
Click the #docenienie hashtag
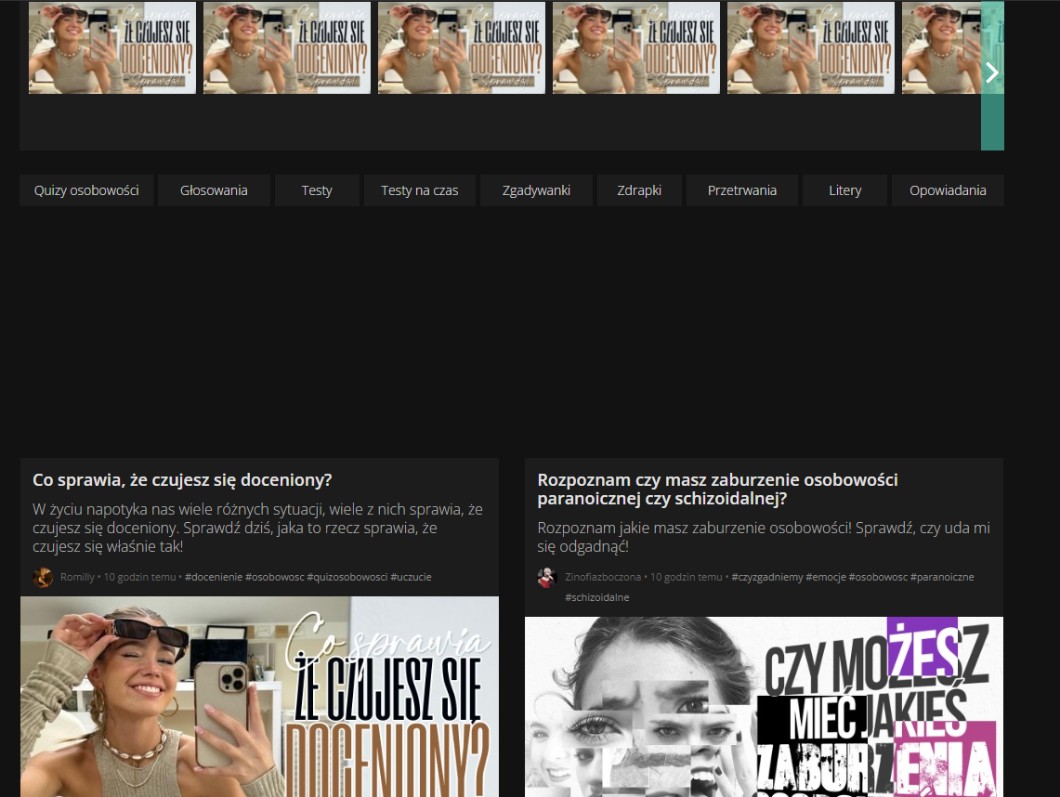(x=213, y=577)
